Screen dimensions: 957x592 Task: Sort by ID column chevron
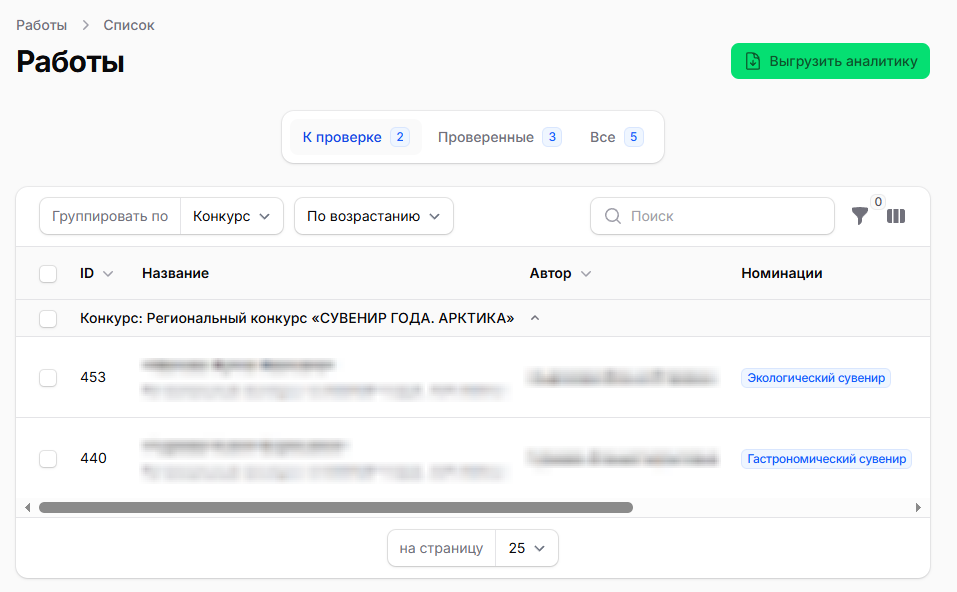(108, 274)
